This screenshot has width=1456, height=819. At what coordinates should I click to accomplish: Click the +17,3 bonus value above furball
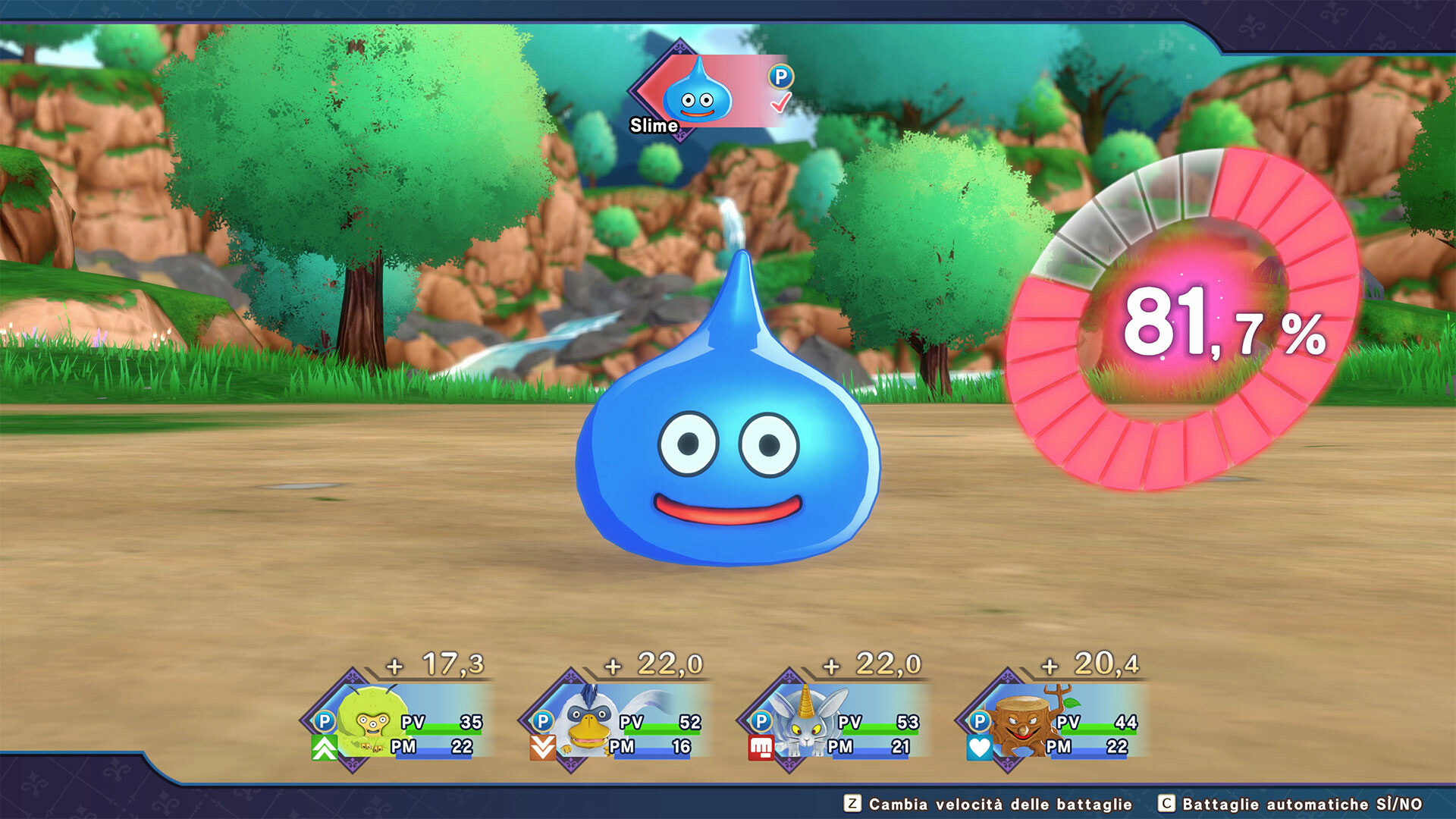point(435,665)
